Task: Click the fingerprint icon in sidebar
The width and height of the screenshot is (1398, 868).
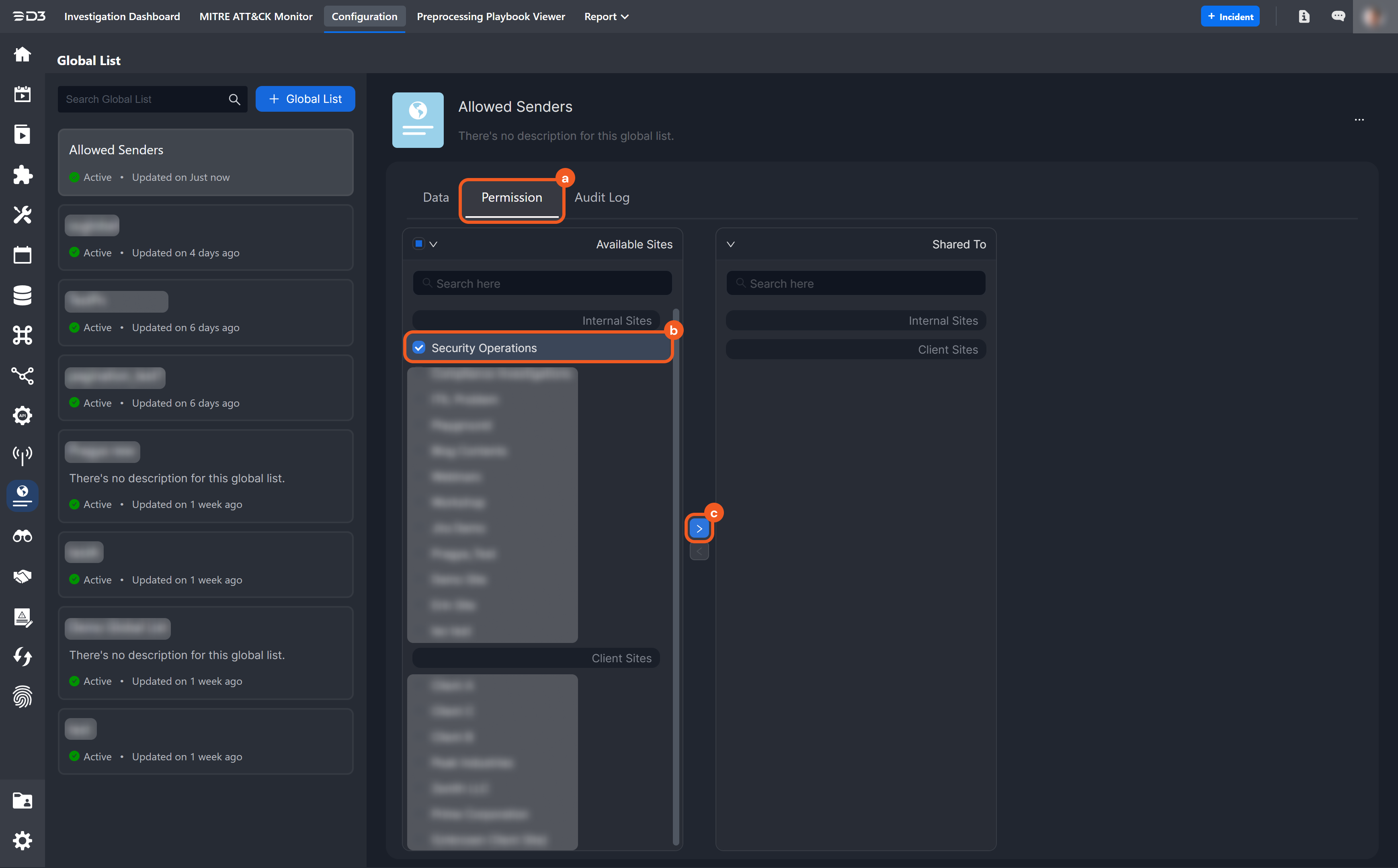Action: 23,696
